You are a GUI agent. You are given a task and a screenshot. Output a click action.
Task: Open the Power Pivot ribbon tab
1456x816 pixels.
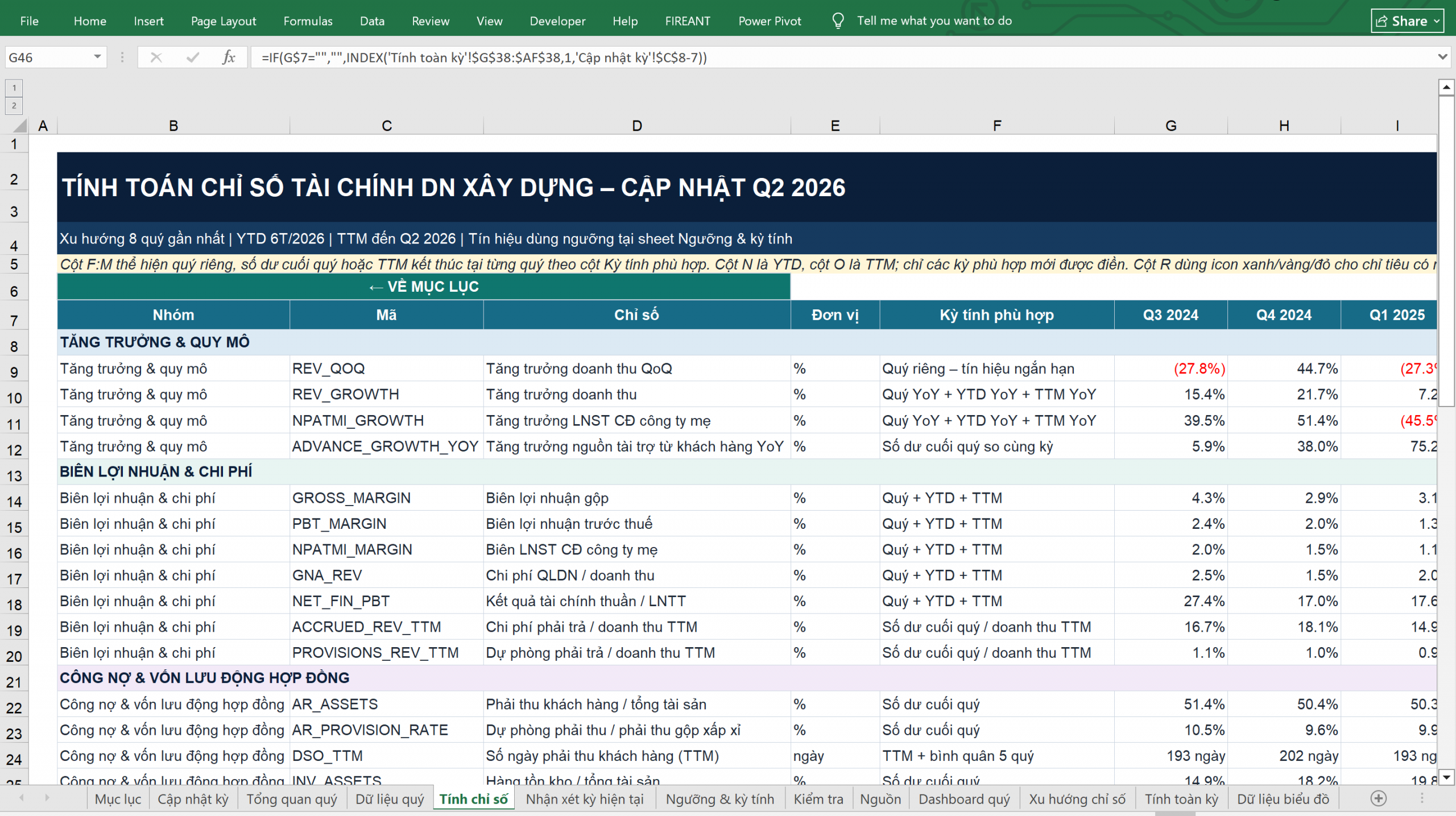click(770, 21)
